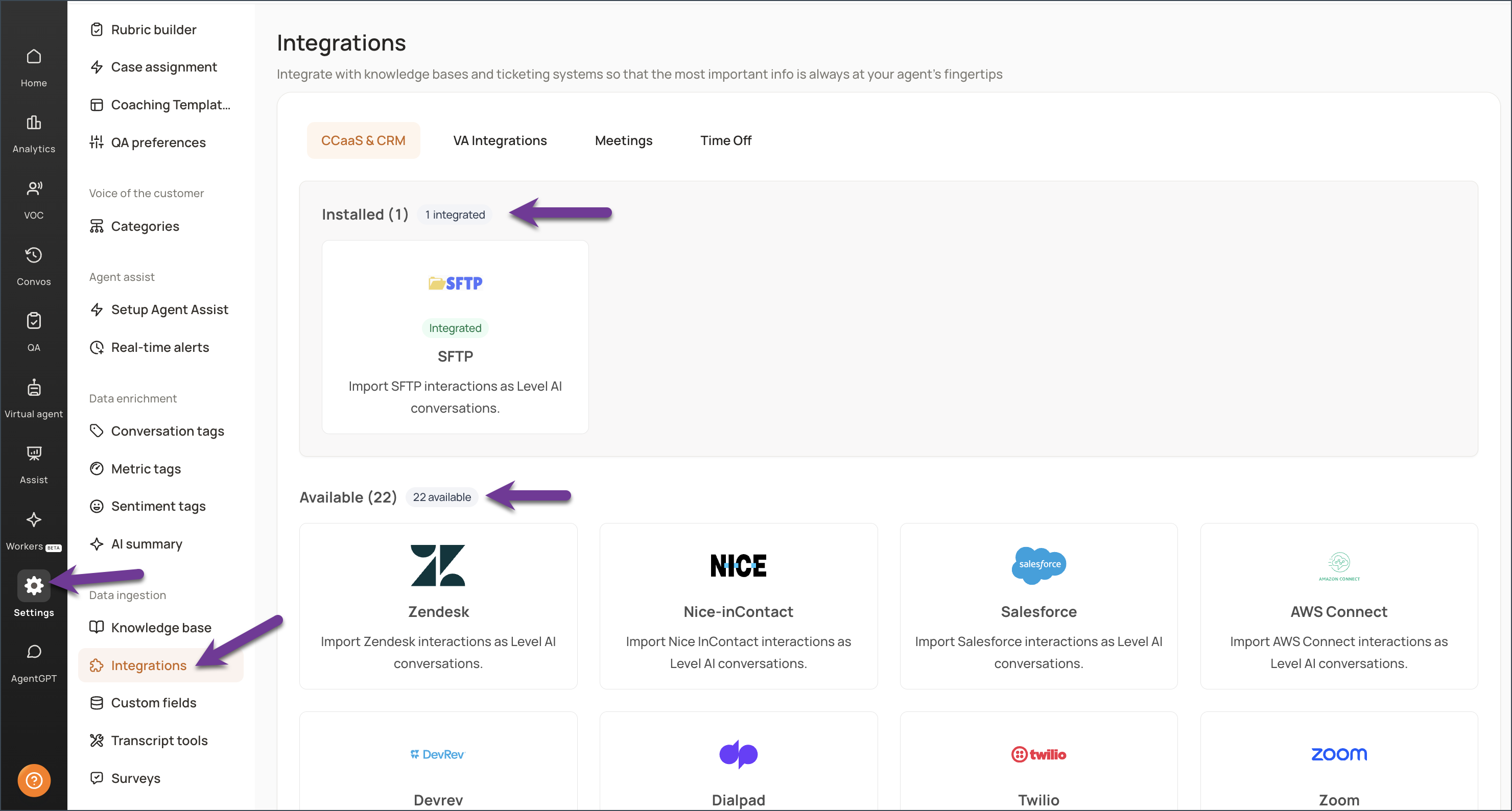Go to VOC via its speaking-person icon

[x=33, y=188]
